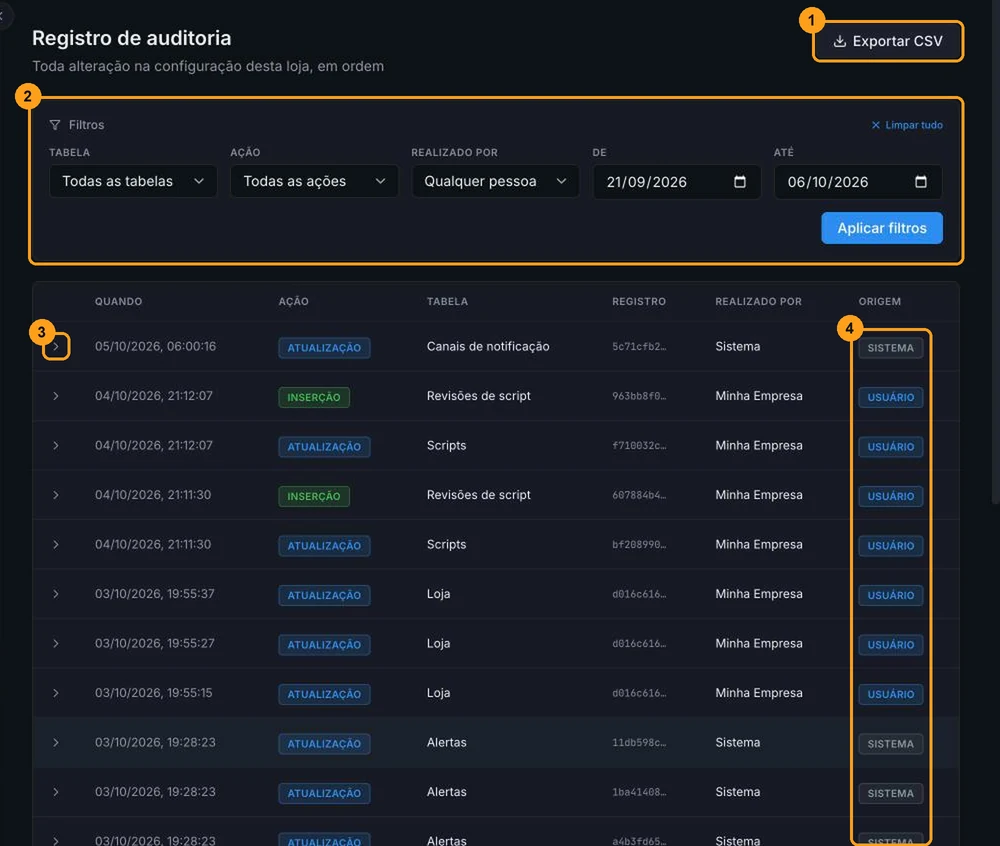This screenshot has width=1000, height=846.
Task: Expand the 963bb8f0 Revisões de script row
Action: coord(56,396)
